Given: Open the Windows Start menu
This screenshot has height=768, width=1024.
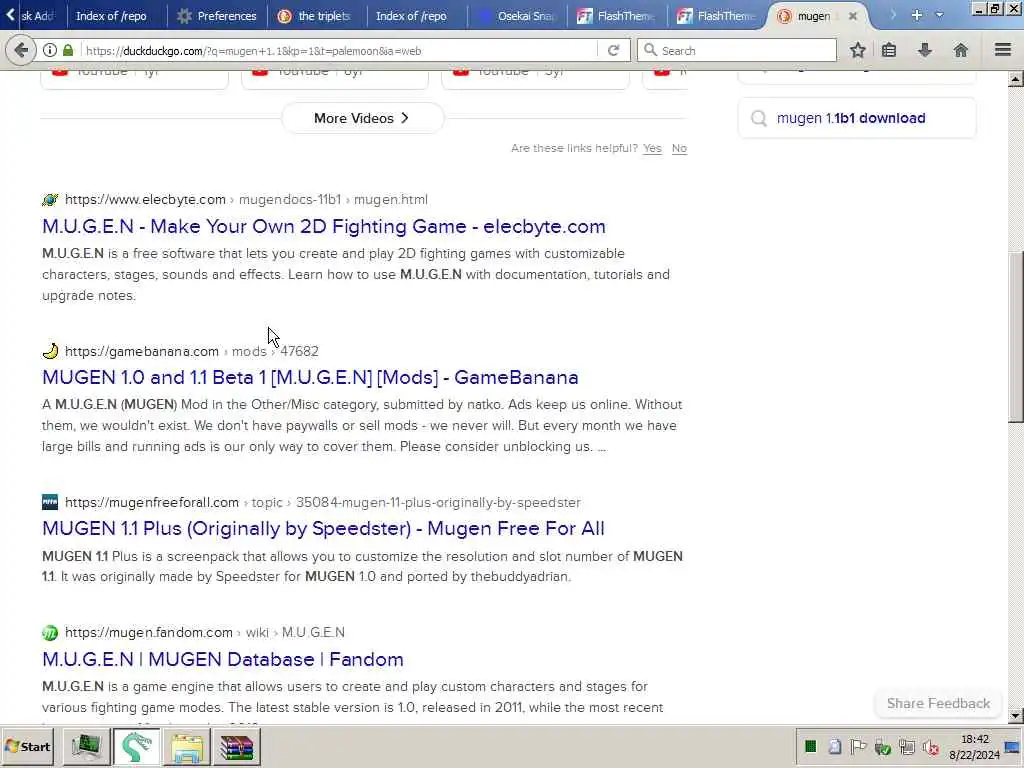Looking at the screenshot, I should (x=27, y=746).
